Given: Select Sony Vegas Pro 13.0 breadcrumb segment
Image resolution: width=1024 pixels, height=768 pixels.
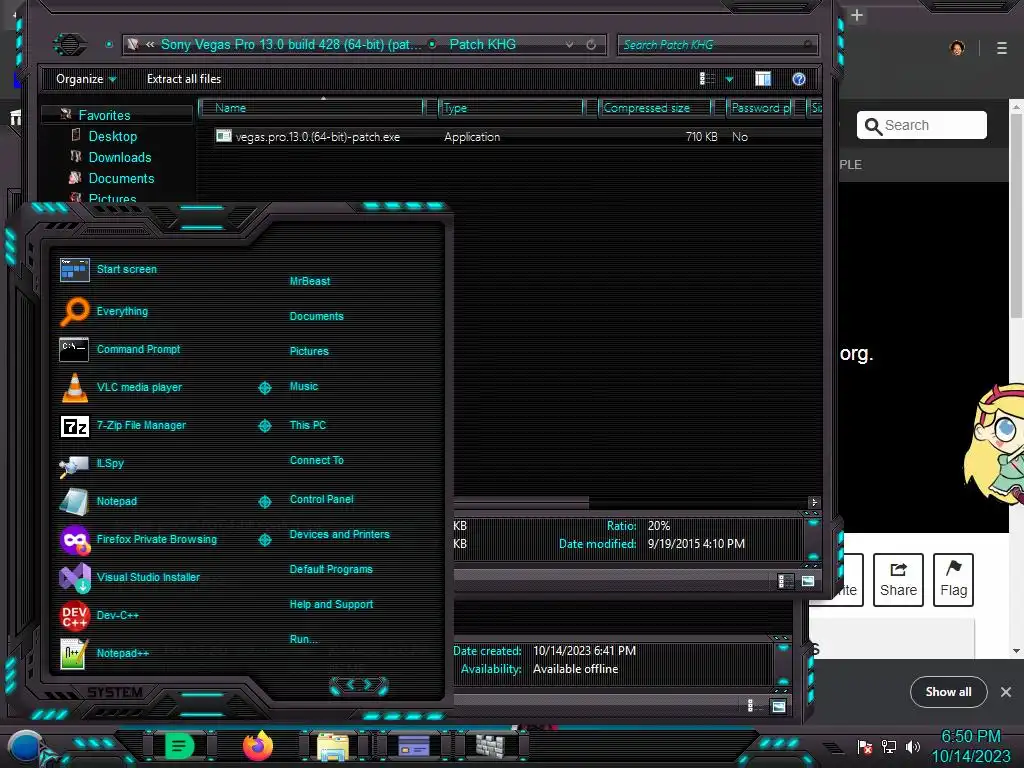Looking at the screenshot, I should pos(291,44).
